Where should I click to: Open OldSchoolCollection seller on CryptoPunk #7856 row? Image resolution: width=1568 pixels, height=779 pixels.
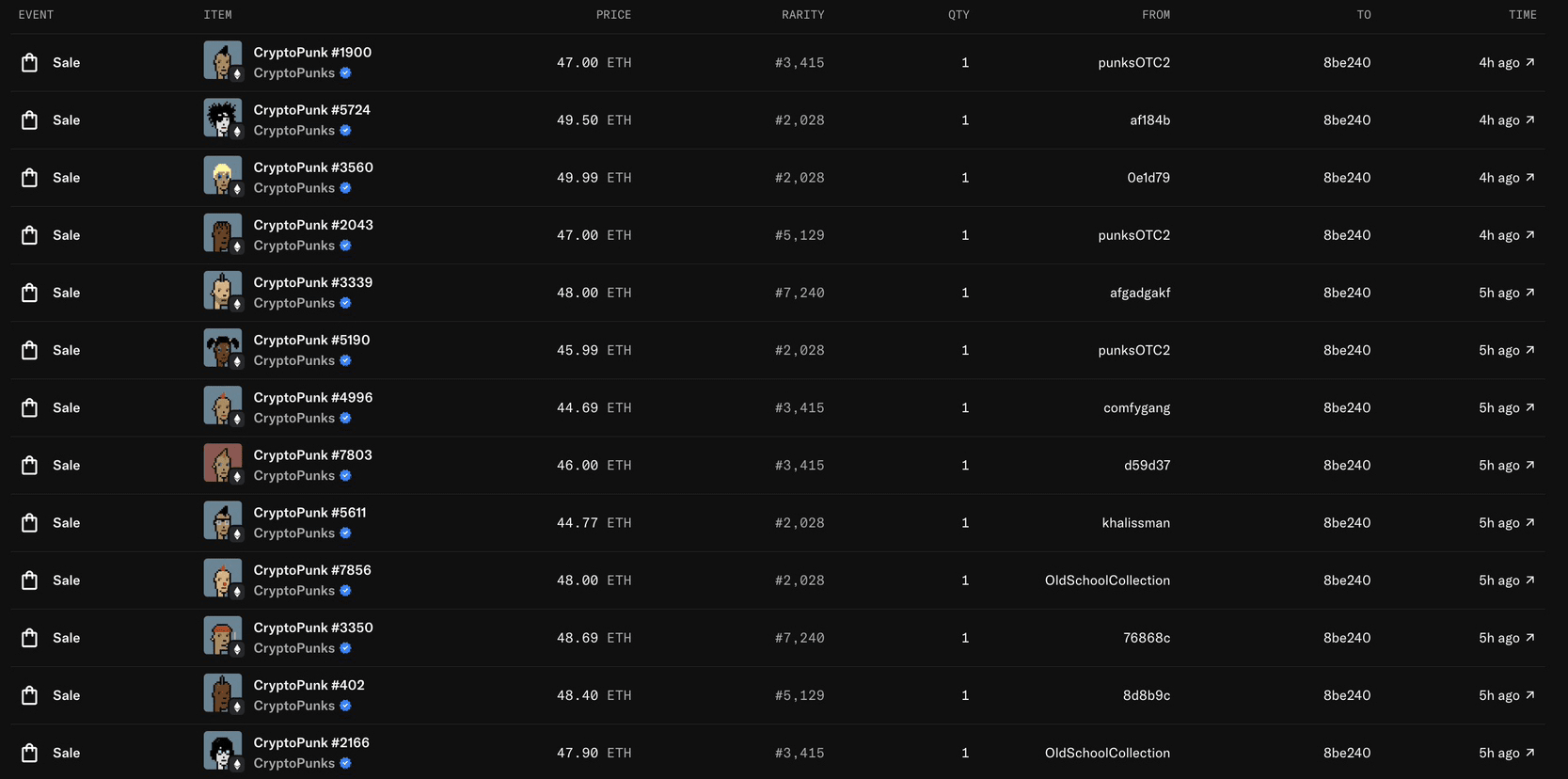pos(1107,580)
